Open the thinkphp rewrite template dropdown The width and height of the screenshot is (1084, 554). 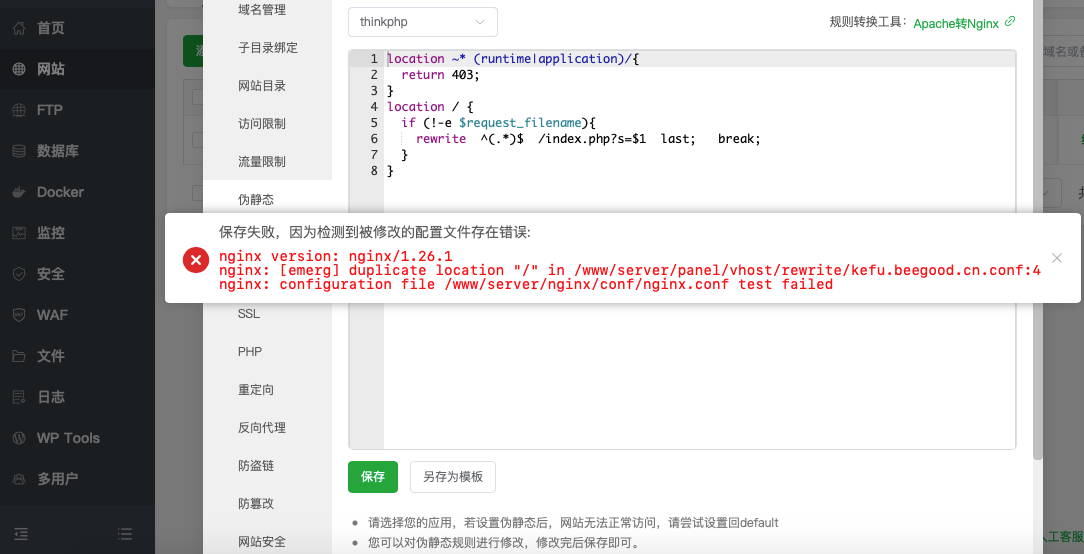pyautogui.click(x=422, y=22)
